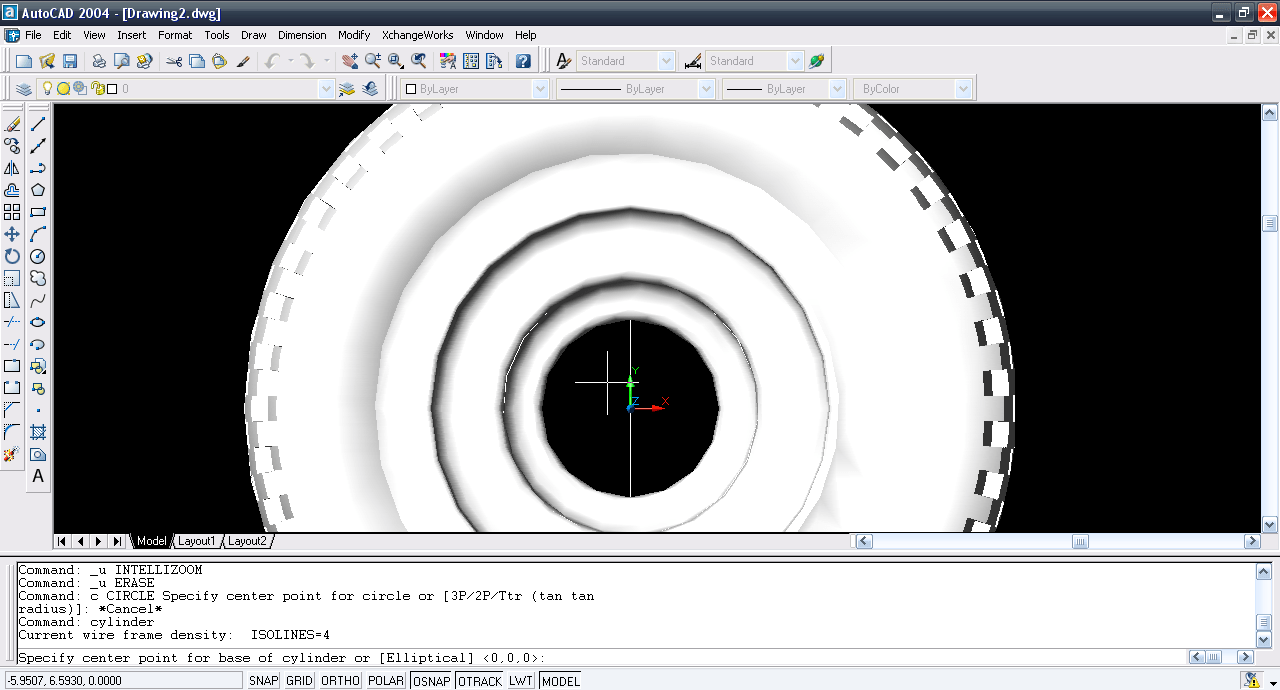Open the text style Standard dropdown
The width and height of the screenshot is (1280, 690).
tap(667, 61)
